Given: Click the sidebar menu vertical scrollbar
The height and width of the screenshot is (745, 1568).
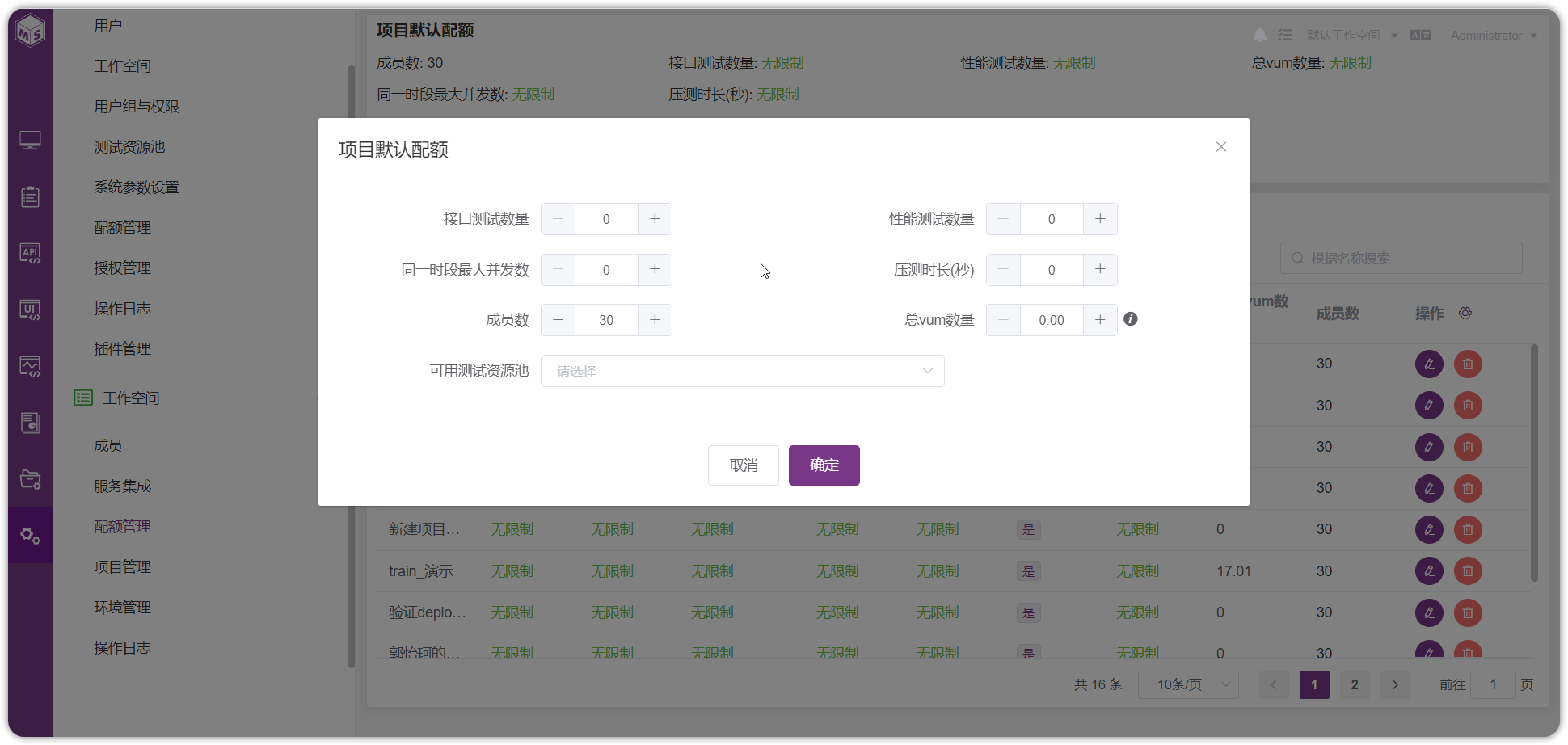Looking at the screenshot, I should click(x=351, y=366).
